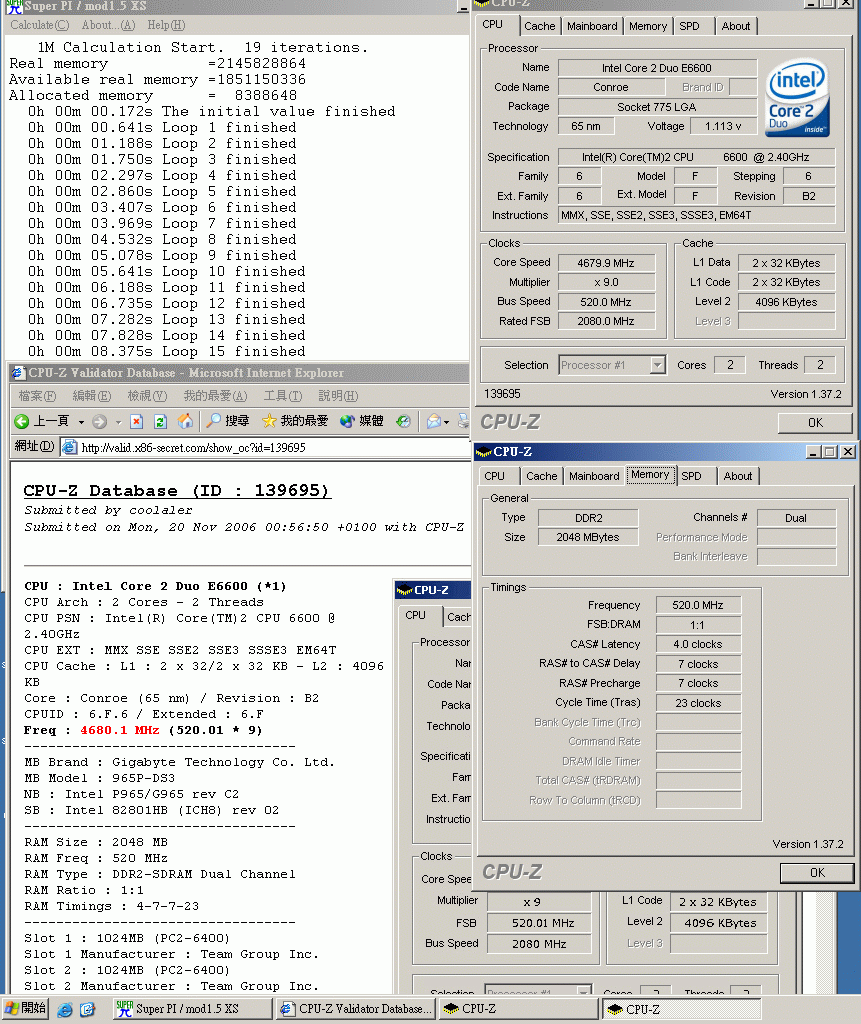Switch to Cache tab in the top CPU-Z window

tap(540, 26)
